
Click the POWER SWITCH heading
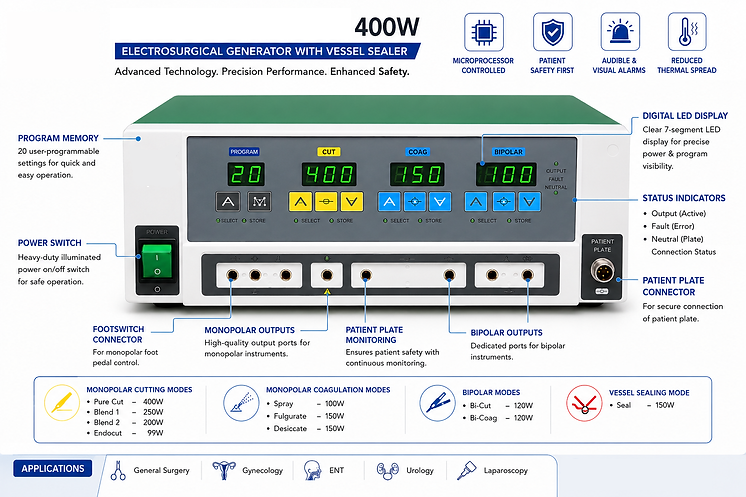point(49,243)
